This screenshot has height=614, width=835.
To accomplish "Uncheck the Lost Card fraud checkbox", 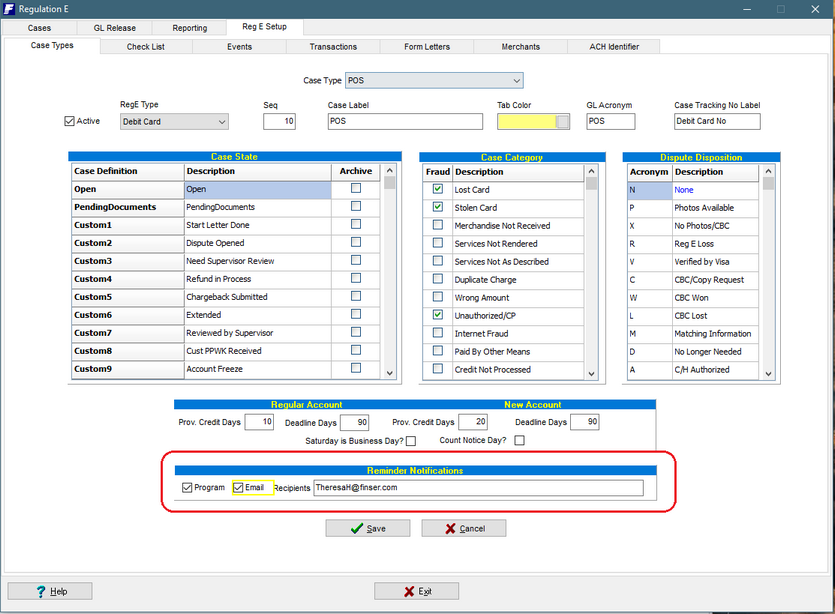I will pos(438,189).
